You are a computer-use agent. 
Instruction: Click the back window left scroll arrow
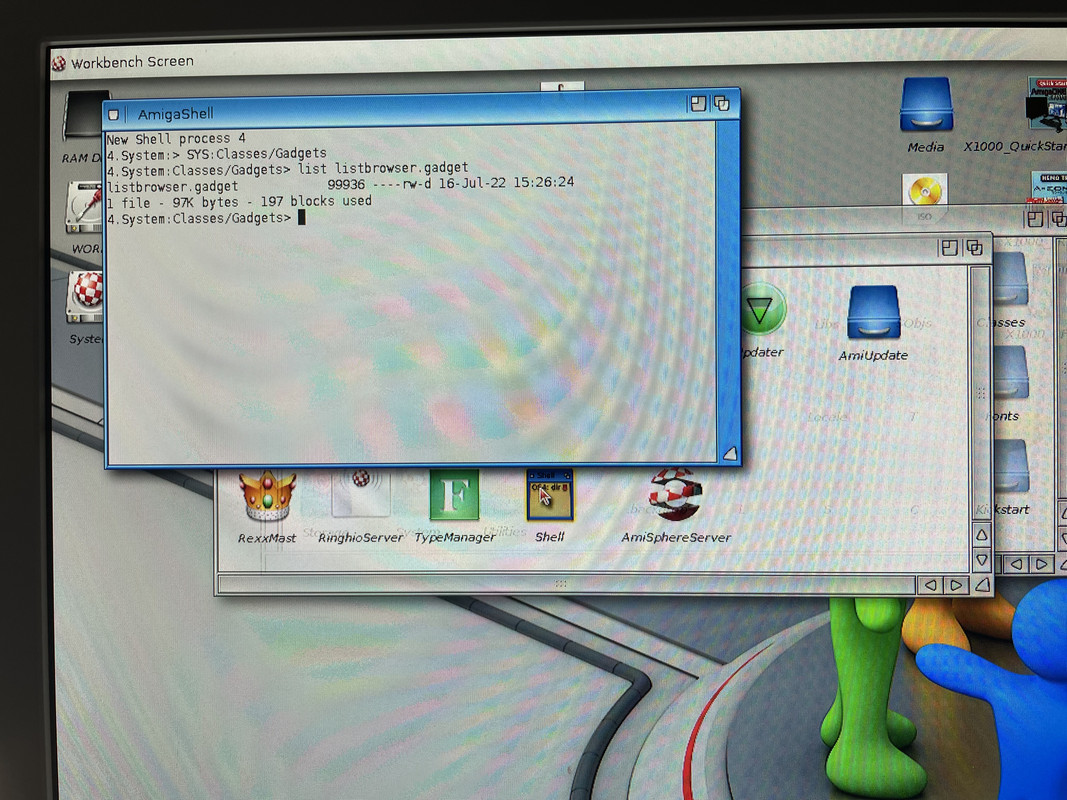[1016, 564]
